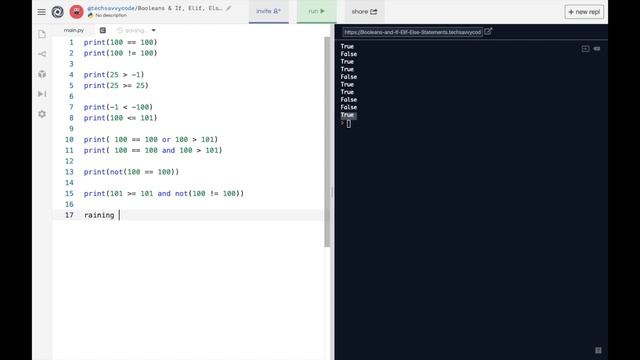
Task: Select the main.py file tab
Action: (74, 30)
